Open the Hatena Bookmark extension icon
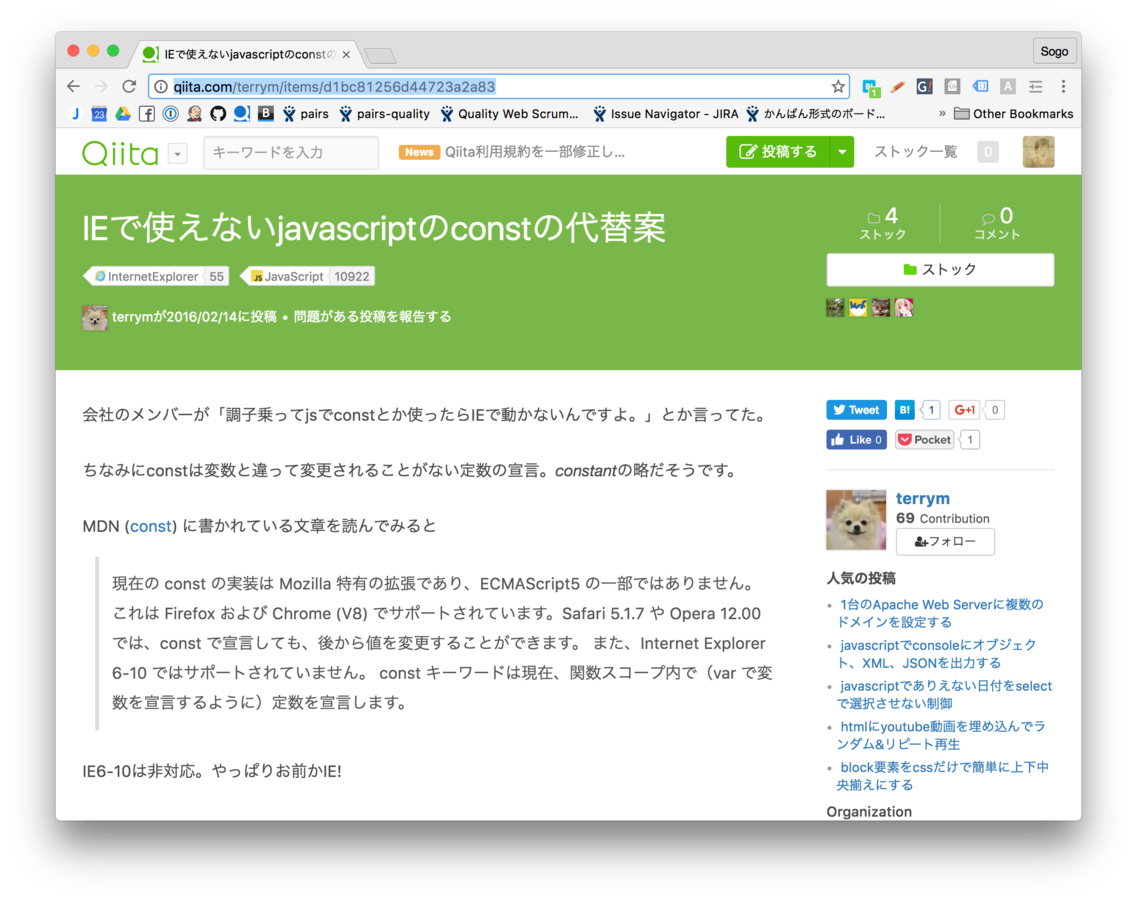The image size is (1137, 900). pos(871,87)
